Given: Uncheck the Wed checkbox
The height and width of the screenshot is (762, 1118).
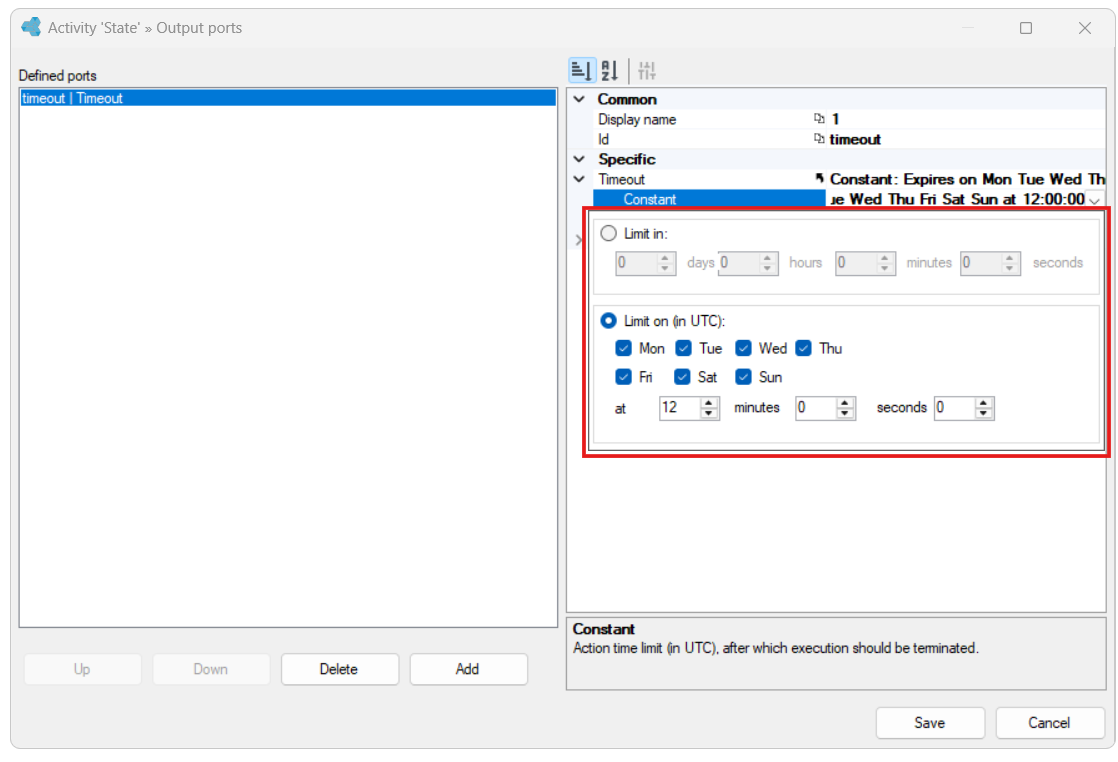Looking at the screenshot, I should (743, 348).
